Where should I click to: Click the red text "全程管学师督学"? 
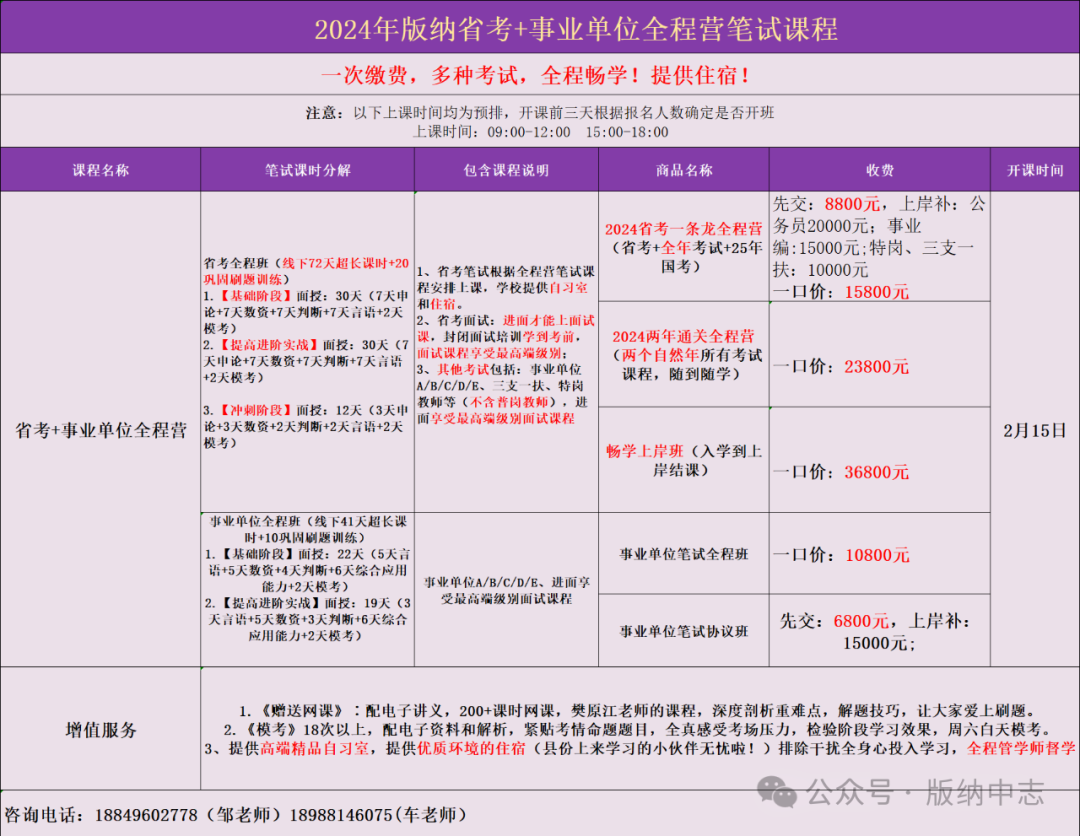[1021, 749]
